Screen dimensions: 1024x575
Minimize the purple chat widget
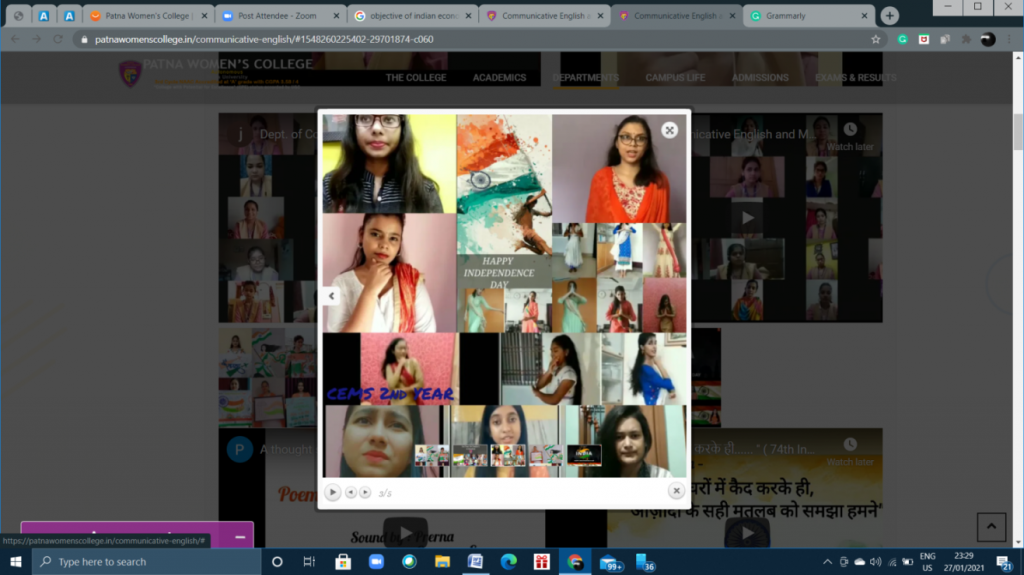point(240,537)
